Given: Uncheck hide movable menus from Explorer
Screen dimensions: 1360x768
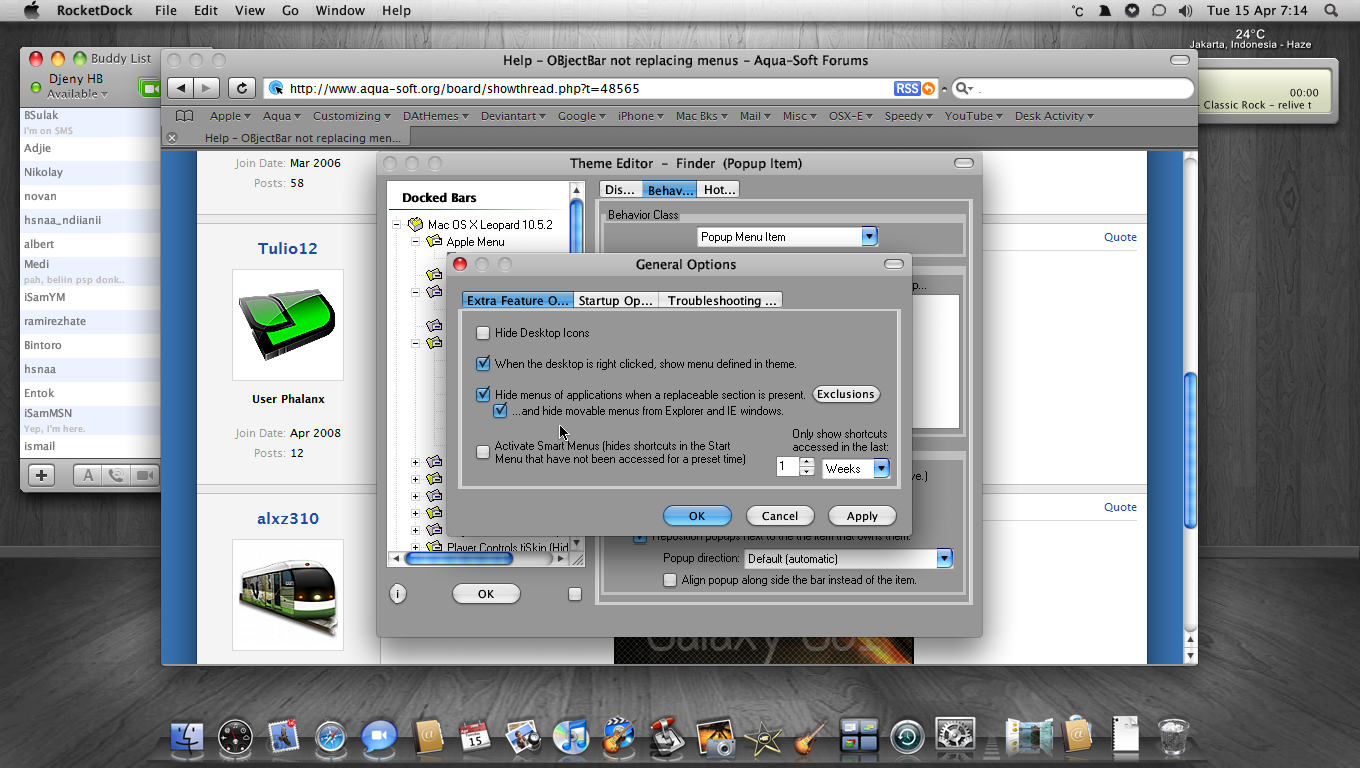Looking at the screenshot, I should coord(500,411).
